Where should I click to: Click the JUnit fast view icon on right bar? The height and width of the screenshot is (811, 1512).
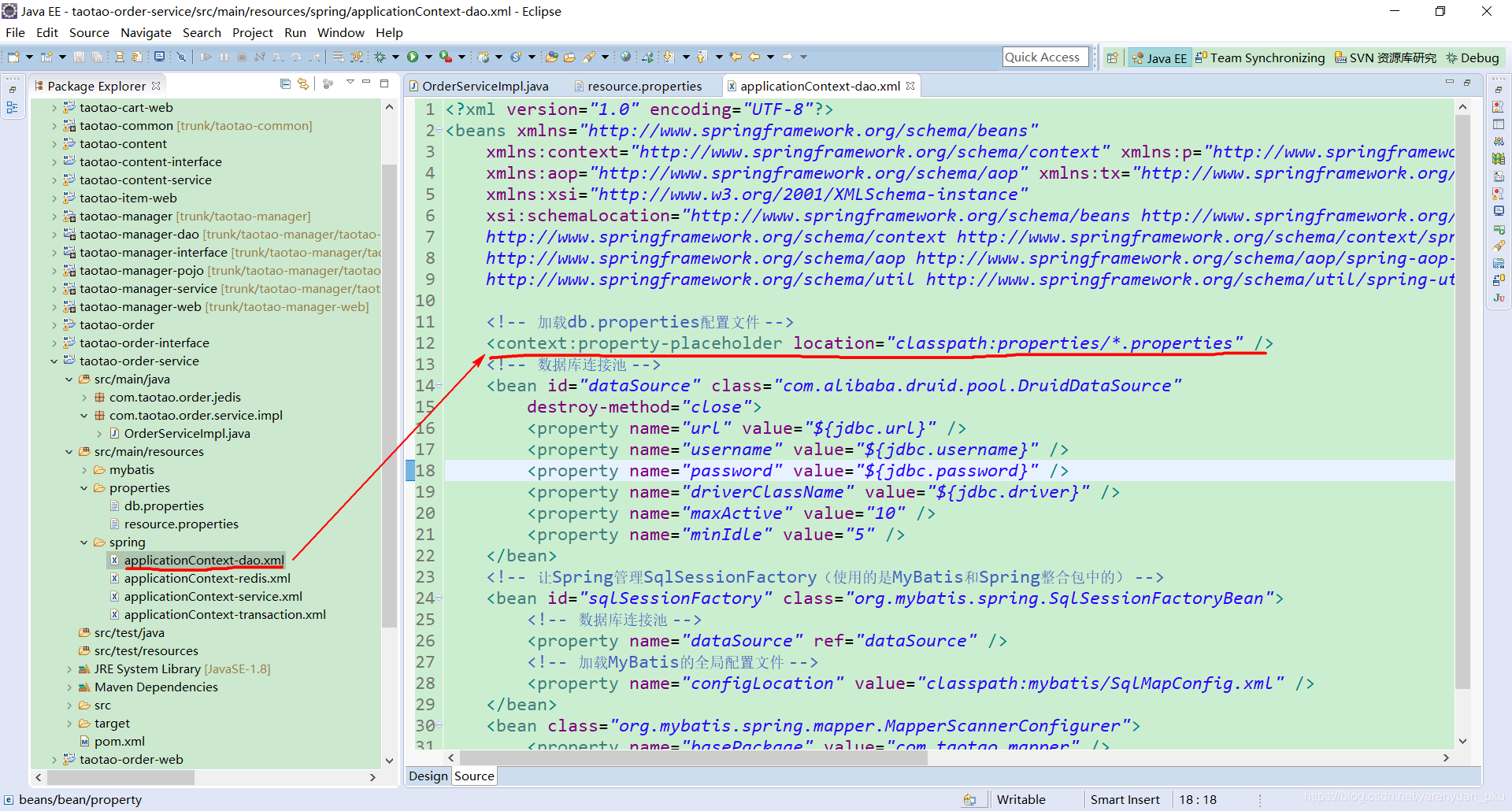pos(1499,297)
